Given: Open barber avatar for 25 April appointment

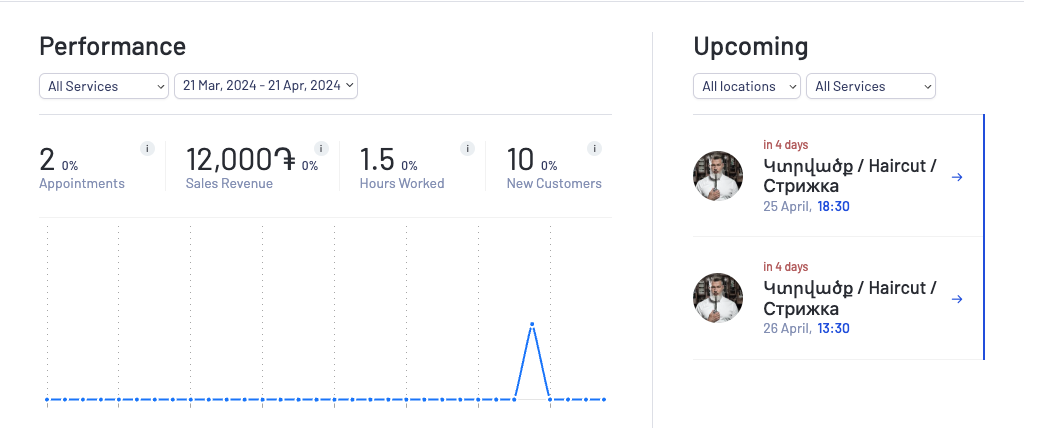Looking at the screenshot, I should 718,176.
